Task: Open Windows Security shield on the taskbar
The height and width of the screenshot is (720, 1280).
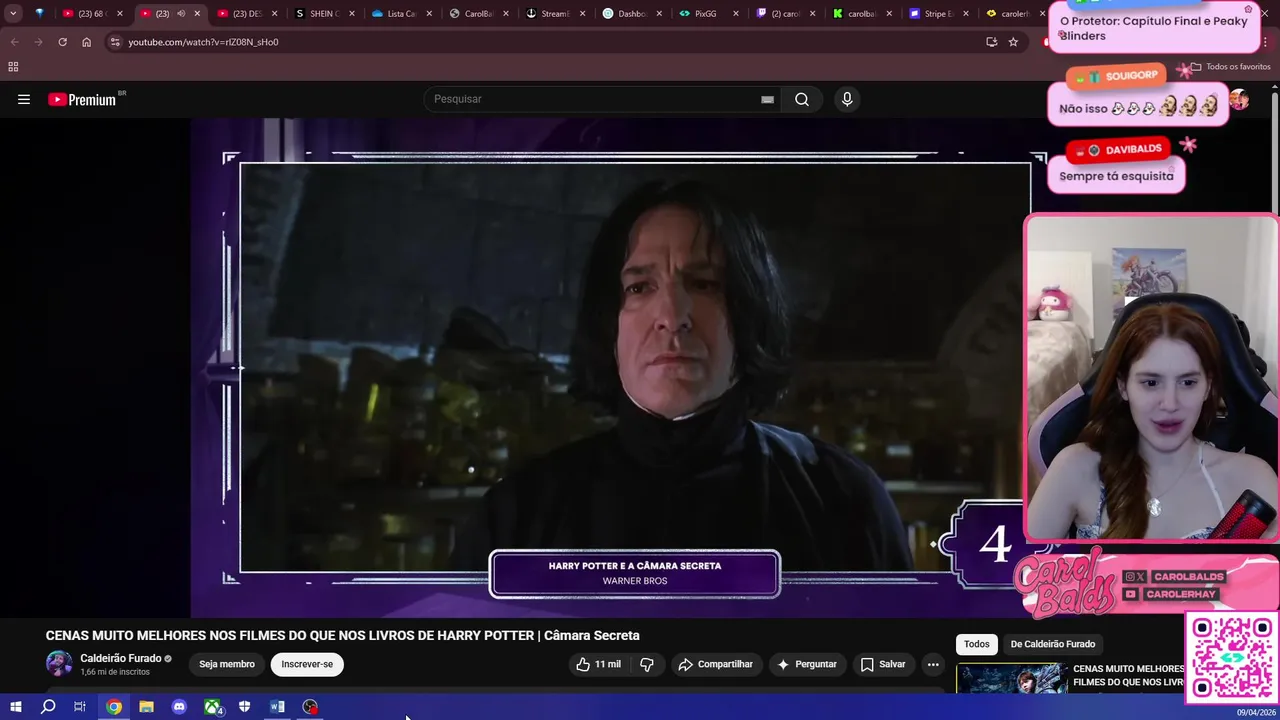Action: 244,707
